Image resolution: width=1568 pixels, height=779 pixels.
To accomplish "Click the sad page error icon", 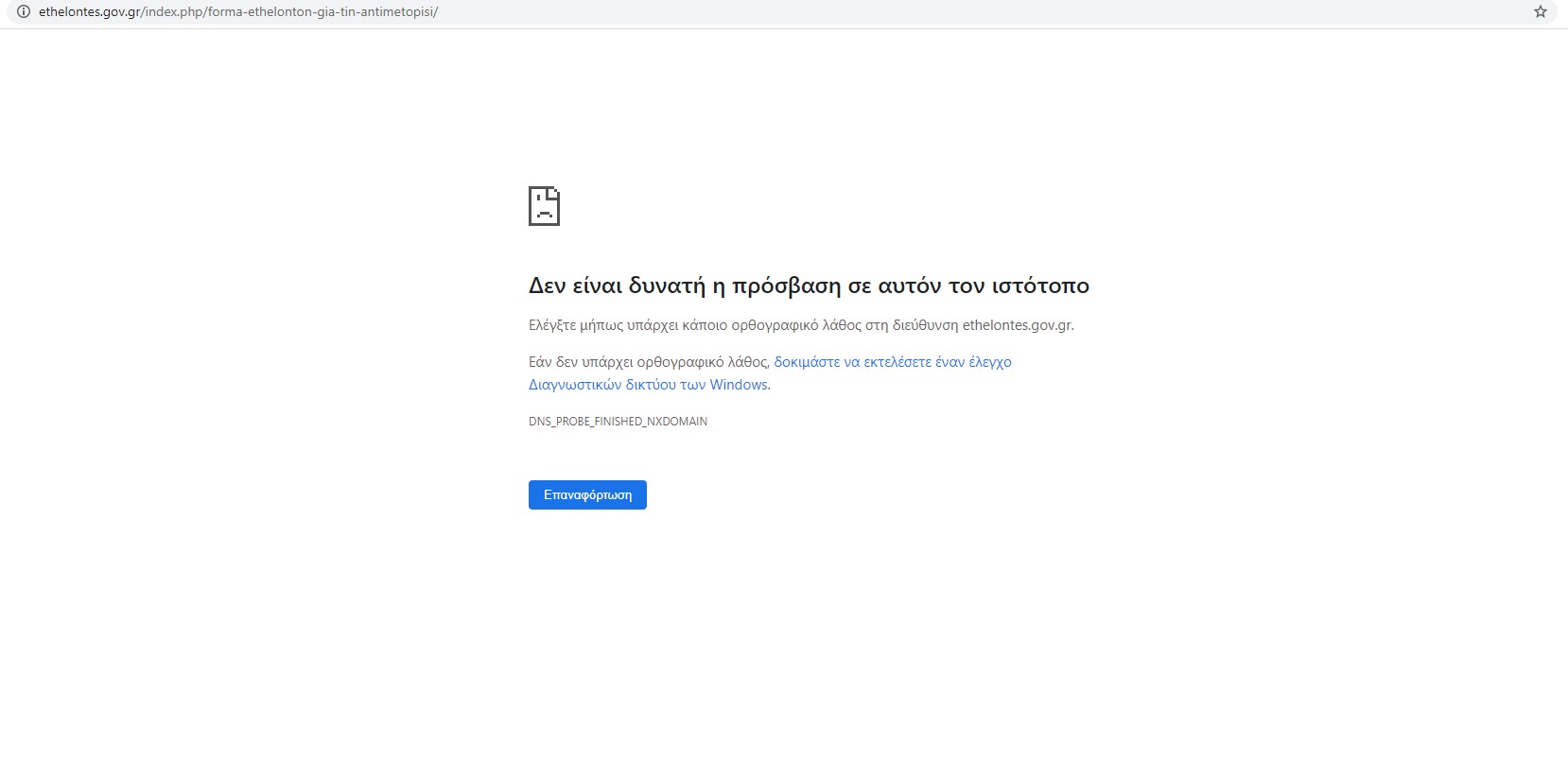I will 544,206.
